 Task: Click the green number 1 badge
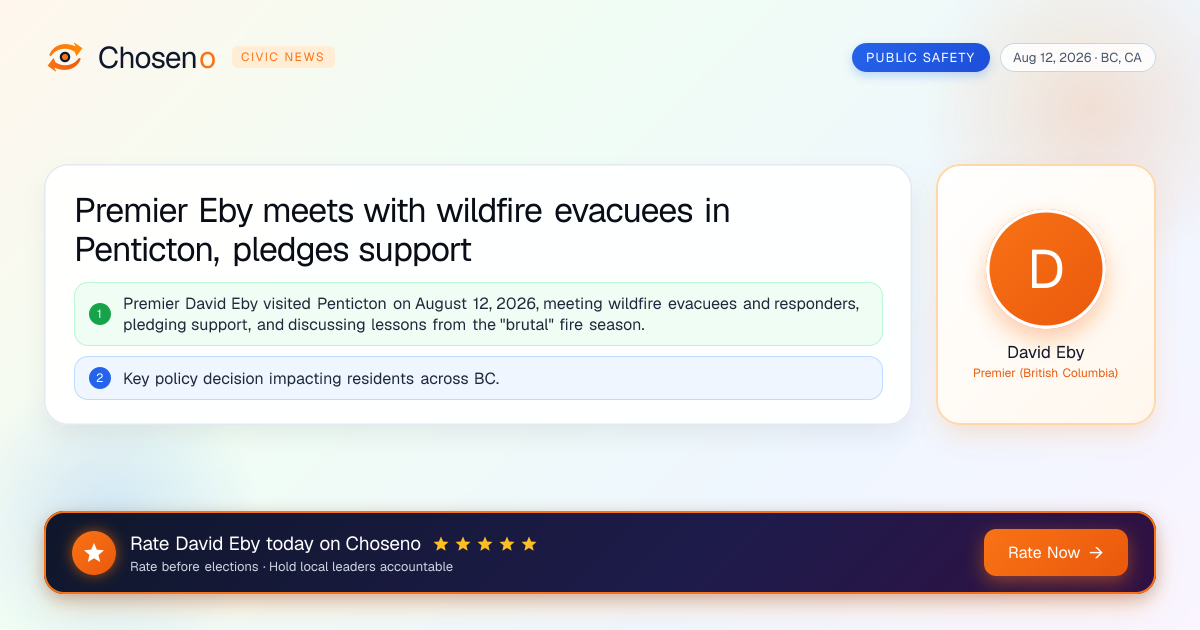coord(100,314)
